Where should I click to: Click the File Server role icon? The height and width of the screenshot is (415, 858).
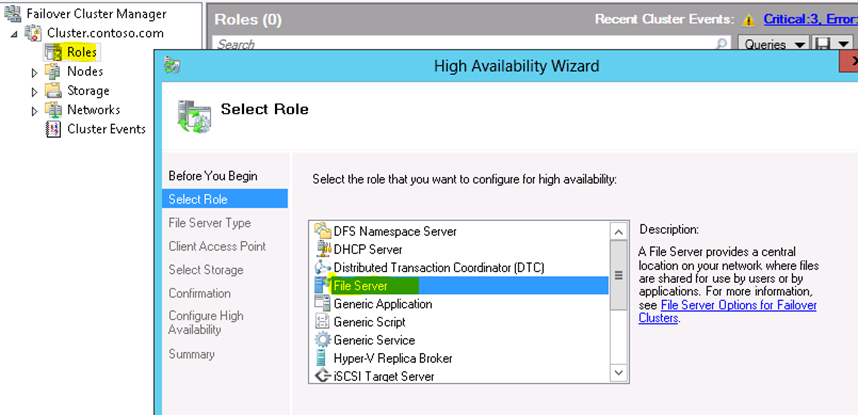pyautogui.click(x=323, y=285)
